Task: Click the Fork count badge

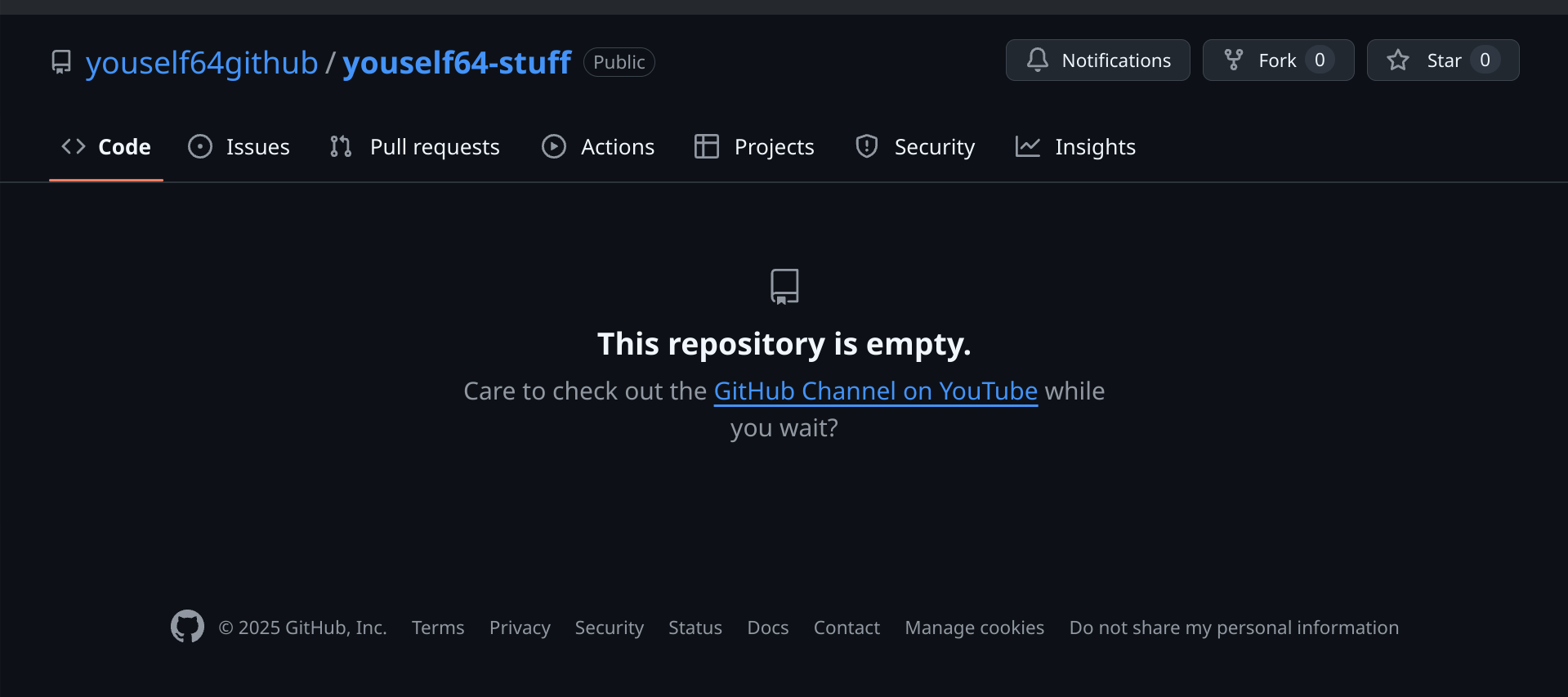Action: point(1320,60)
